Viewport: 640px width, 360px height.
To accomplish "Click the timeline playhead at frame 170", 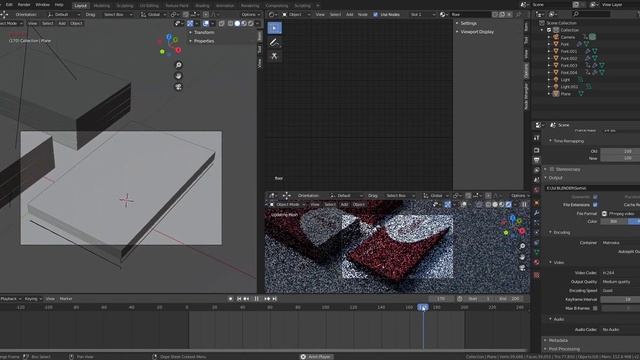I will tap(423, 307).
